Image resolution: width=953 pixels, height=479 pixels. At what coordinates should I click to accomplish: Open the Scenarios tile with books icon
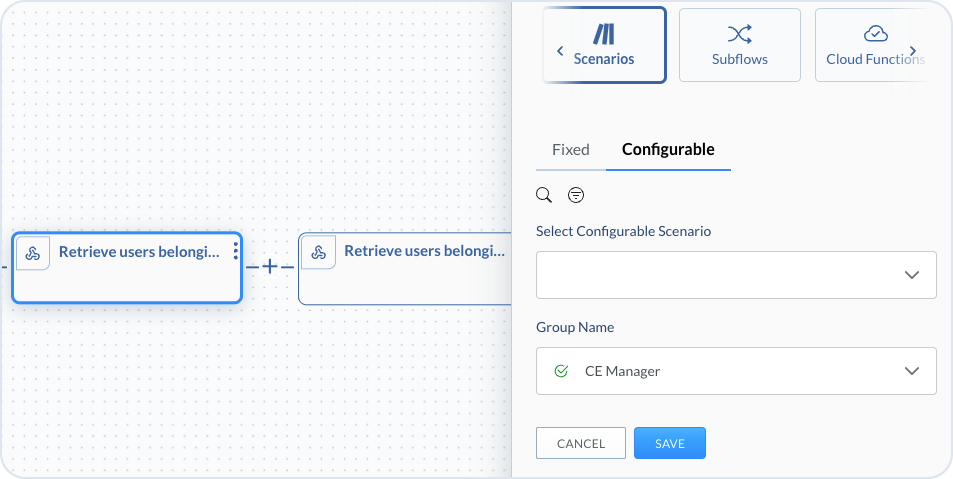click(604, 45)
